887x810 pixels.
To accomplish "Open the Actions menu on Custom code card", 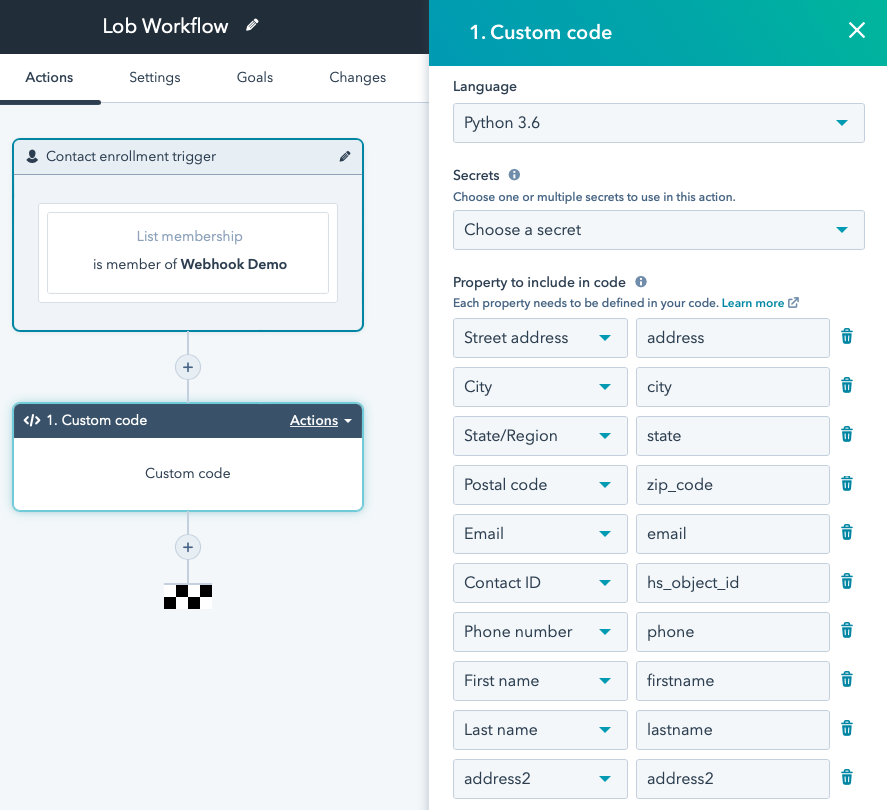I will click(x=320, y=421).
